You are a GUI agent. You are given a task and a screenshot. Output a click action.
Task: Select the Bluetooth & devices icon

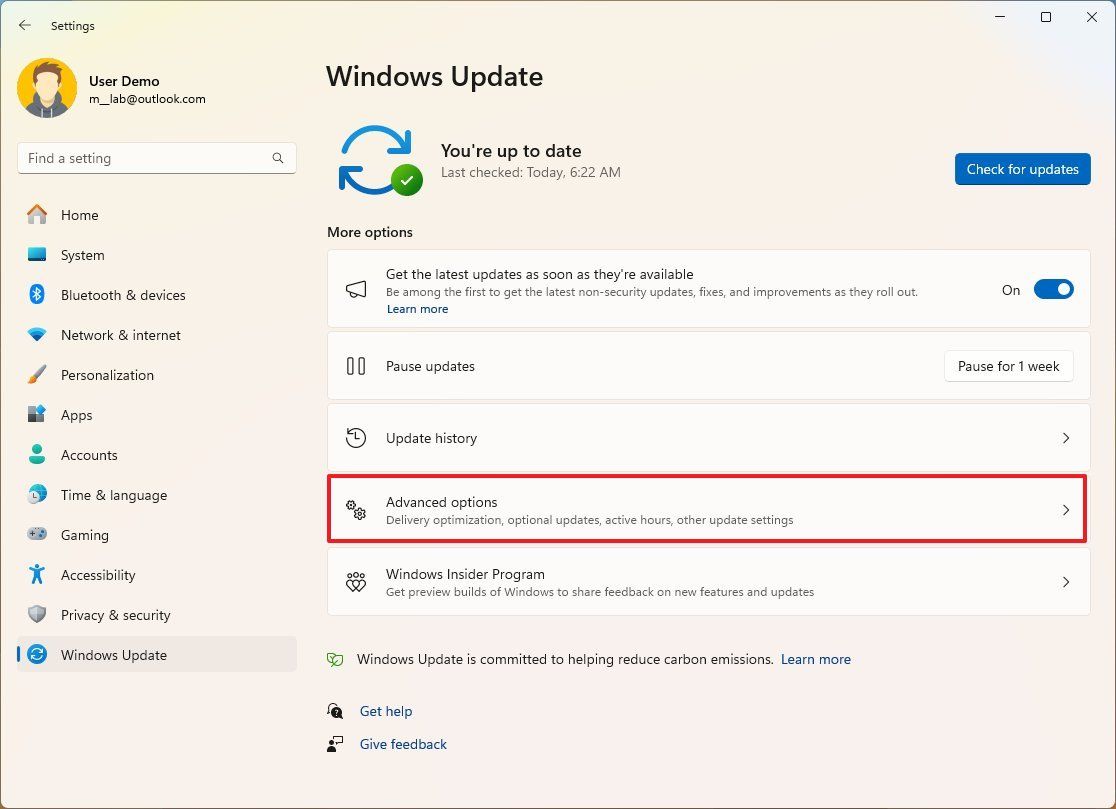[x=37, y=295]
